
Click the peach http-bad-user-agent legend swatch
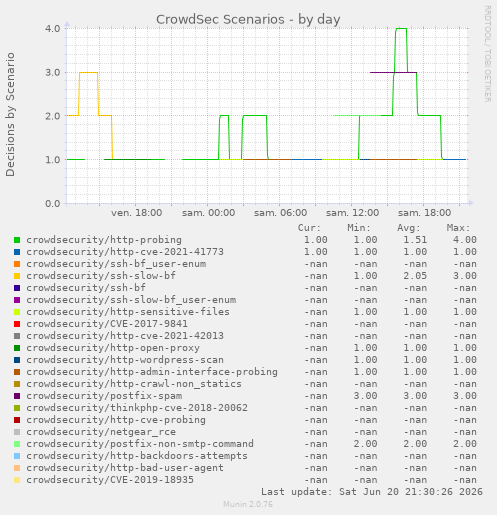[x=17, y=468]
